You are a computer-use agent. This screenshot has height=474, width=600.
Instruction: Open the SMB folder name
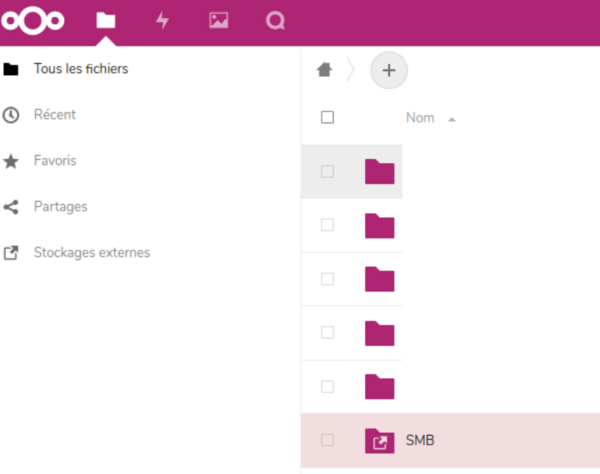pos(420,440)
